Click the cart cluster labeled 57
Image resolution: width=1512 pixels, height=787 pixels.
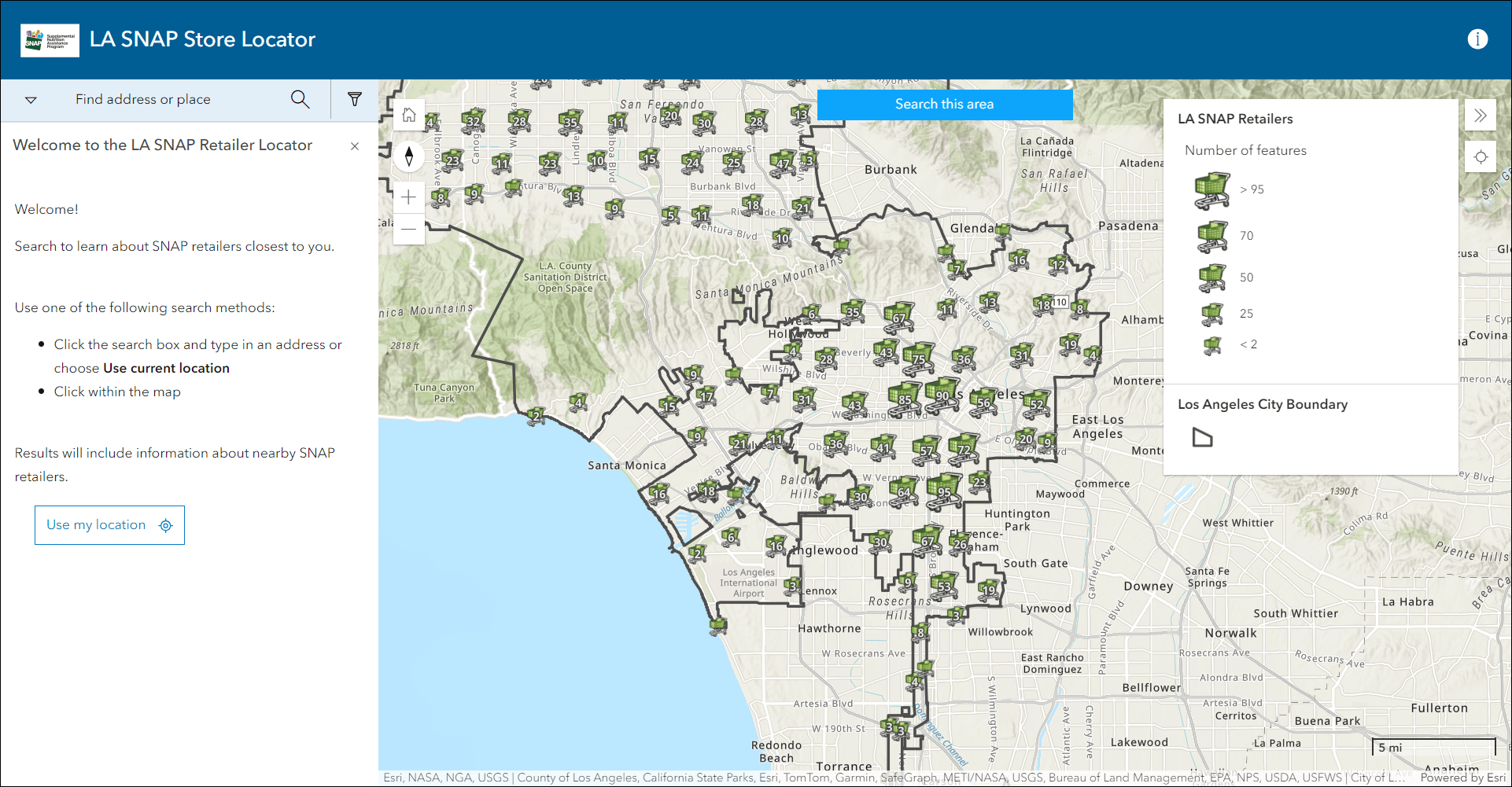click(927, 450)
